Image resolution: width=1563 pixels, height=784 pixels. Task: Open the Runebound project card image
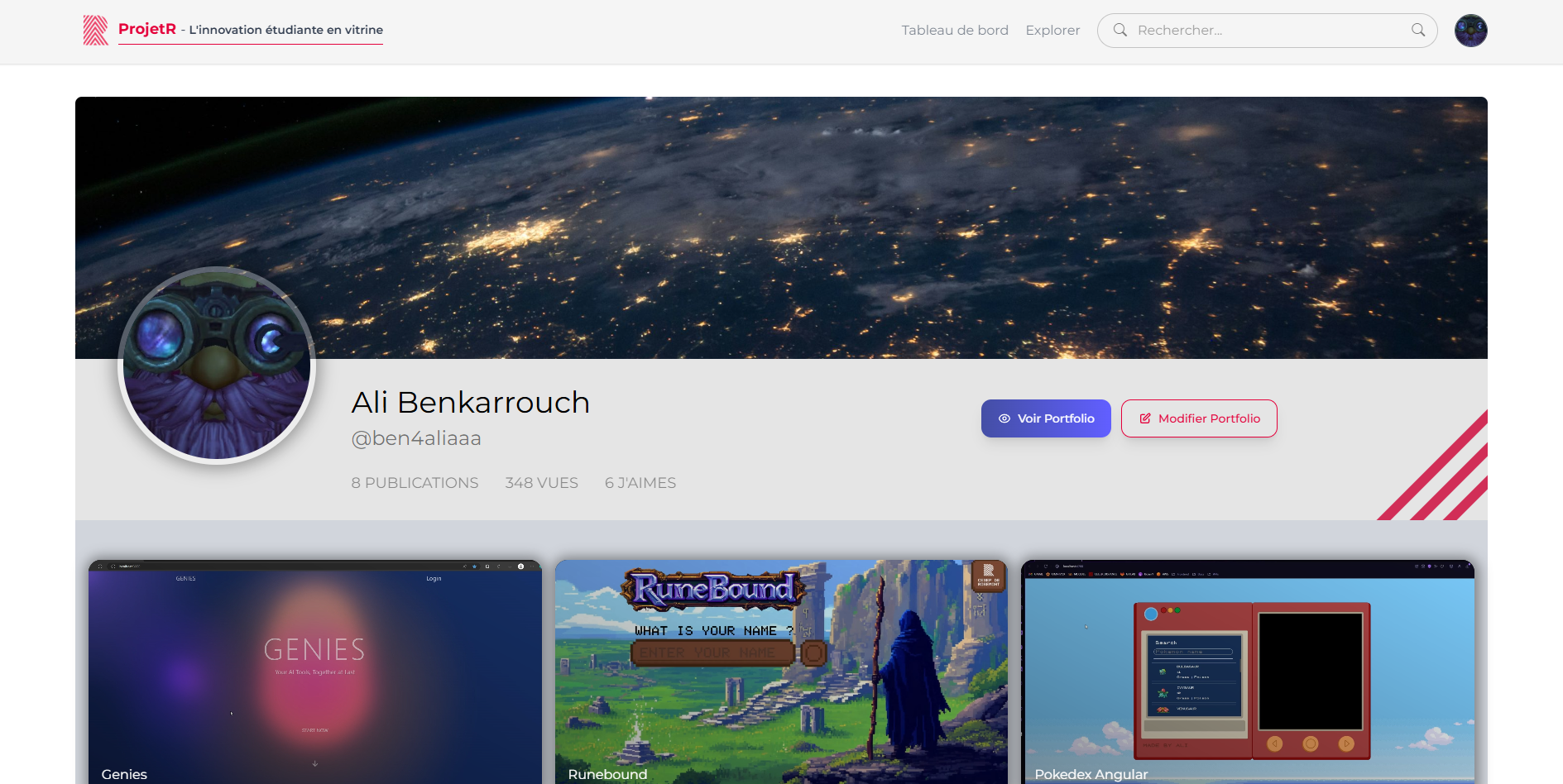pyautogui.click(x=781, y=670)
